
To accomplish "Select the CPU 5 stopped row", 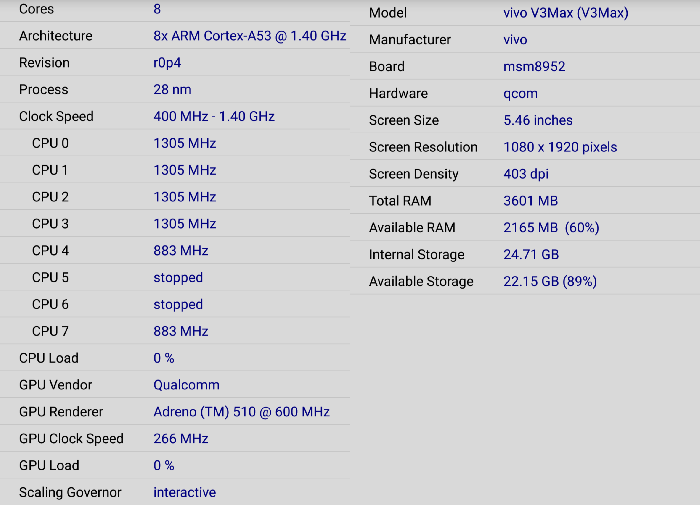I will point(175,277).
